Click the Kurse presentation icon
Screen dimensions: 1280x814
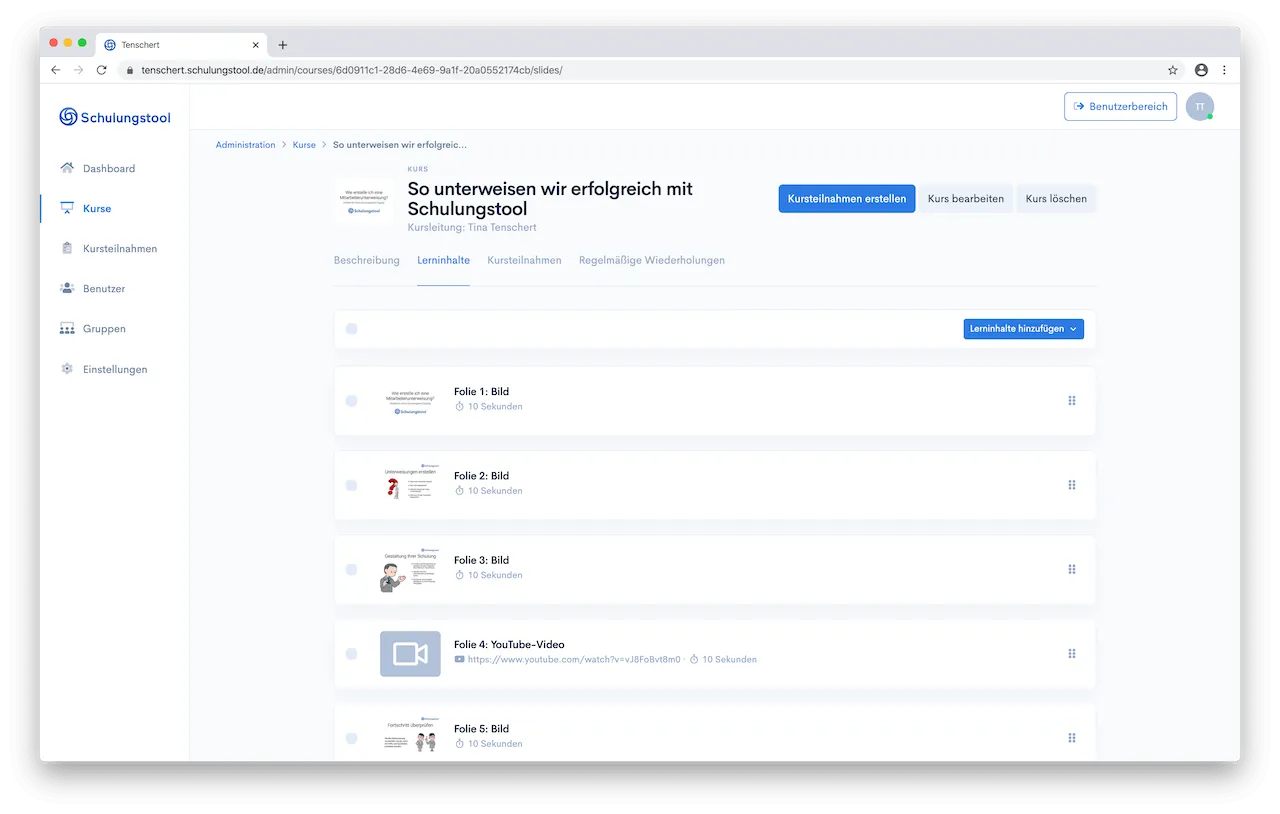pos(67,208)
